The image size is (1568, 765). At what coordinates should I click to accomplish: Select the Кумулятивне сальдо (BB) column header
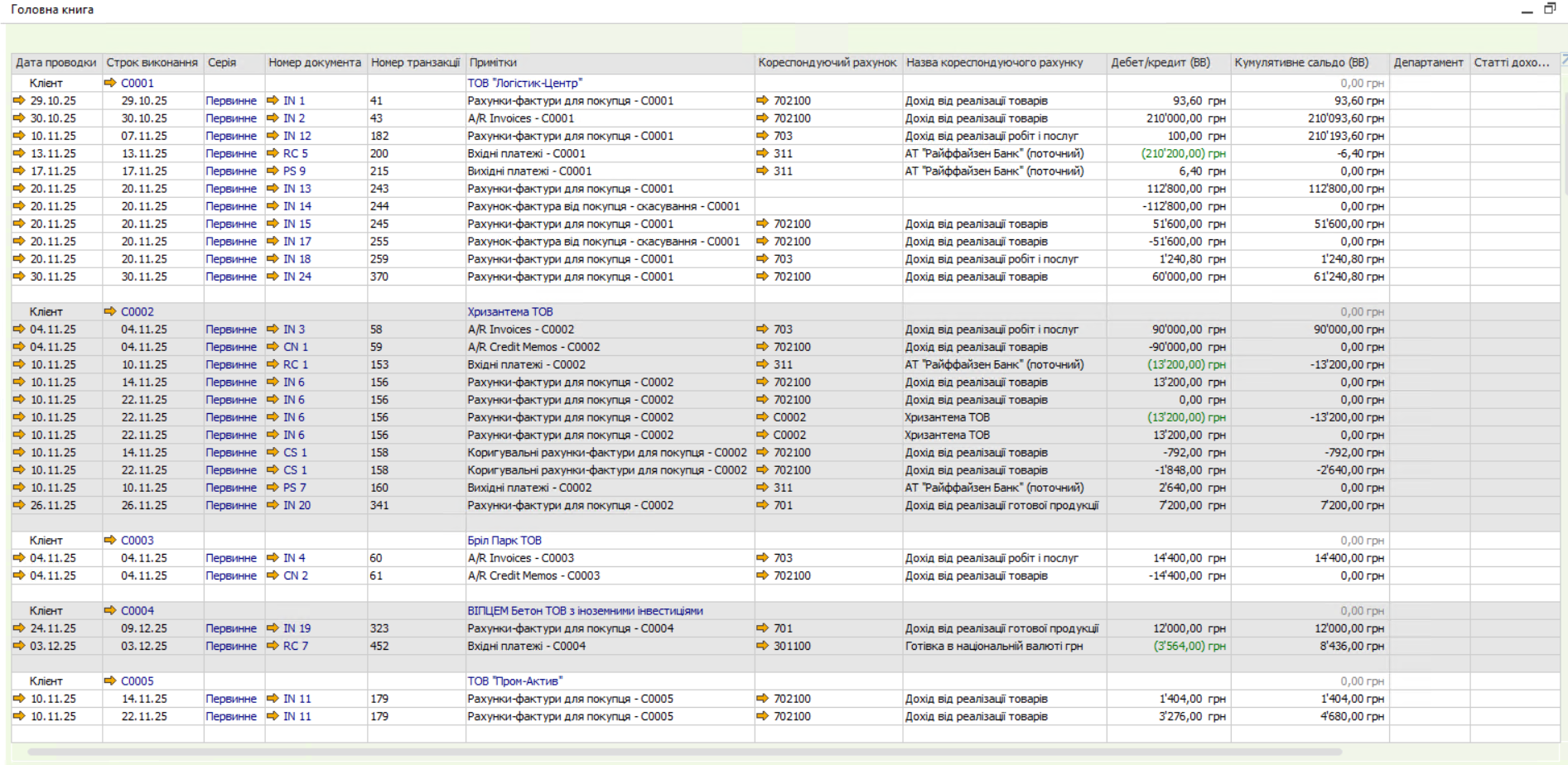(x=1300, y=63)
